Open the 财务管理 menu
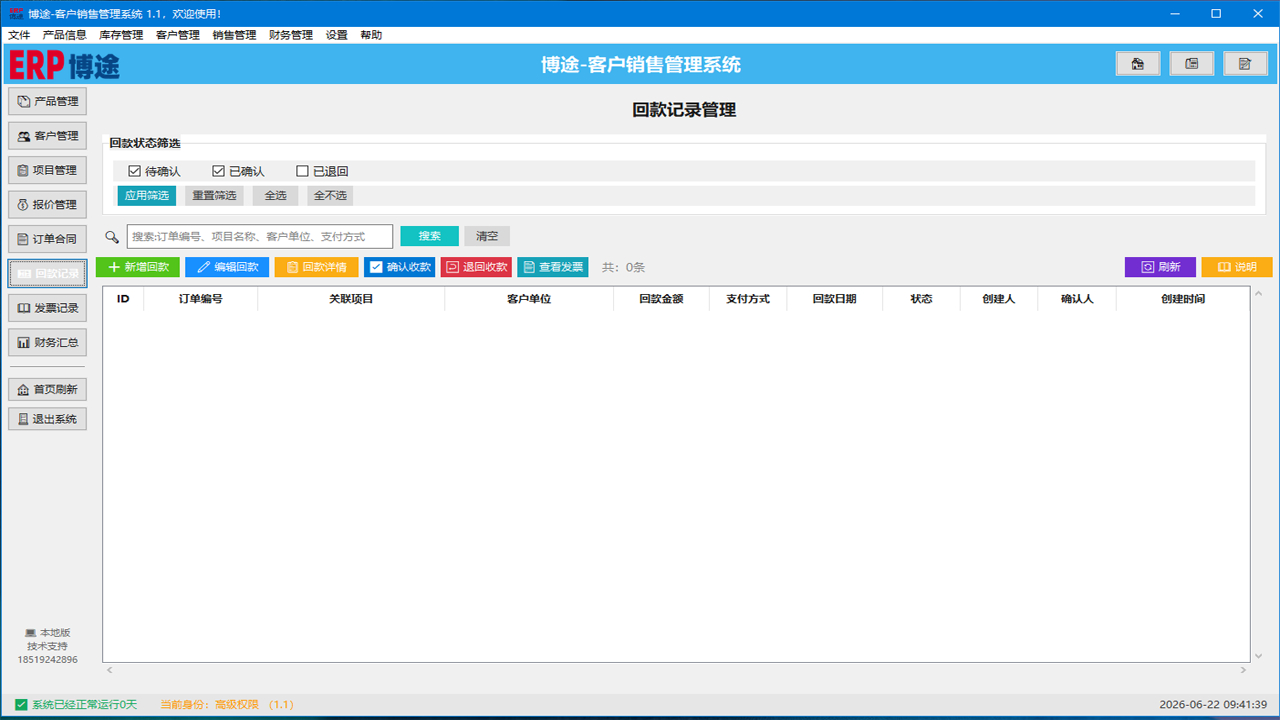The image size is (1280, 720). [291, 35]
